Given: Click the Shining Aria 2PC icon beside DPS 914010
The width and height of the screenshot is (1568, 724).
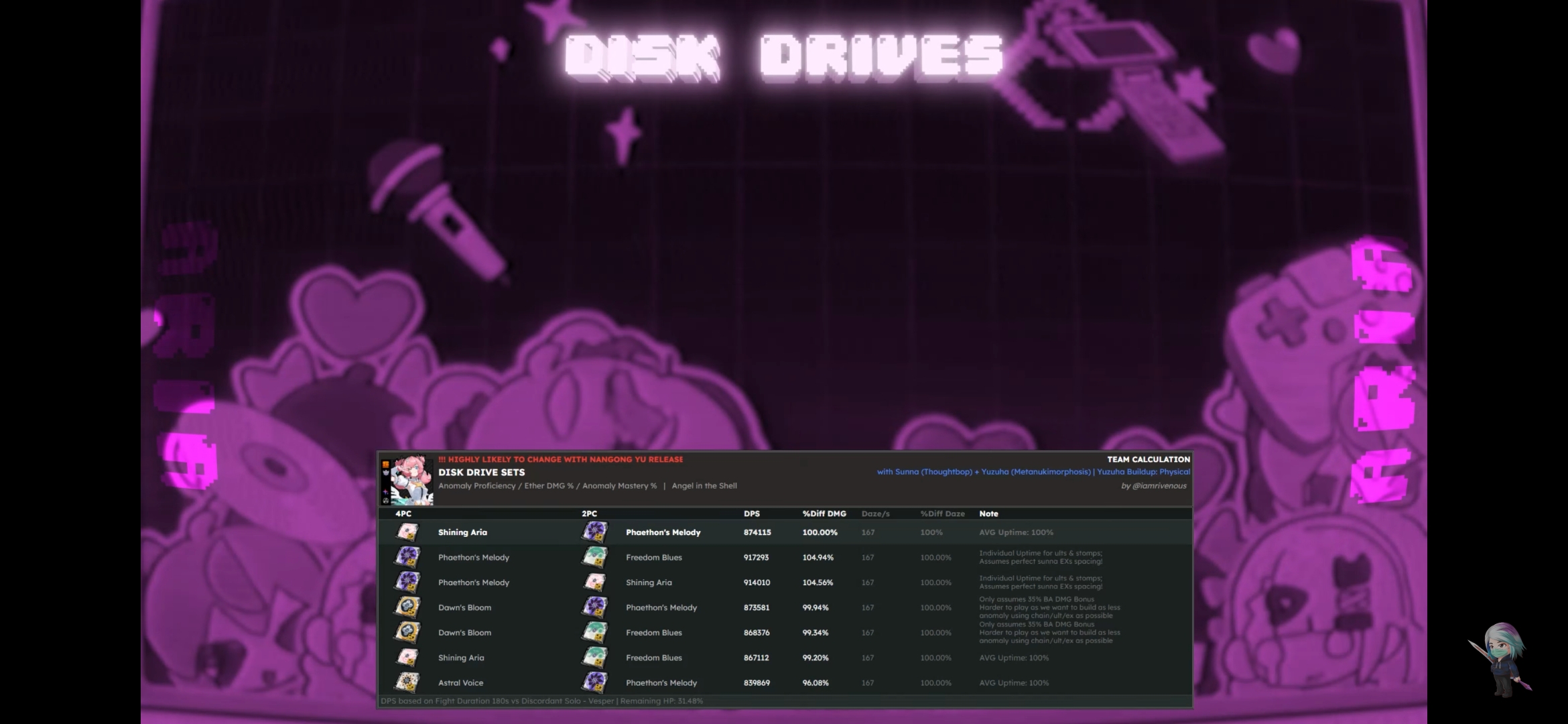Looking at the screenshot, I should [x=594, y=583].
